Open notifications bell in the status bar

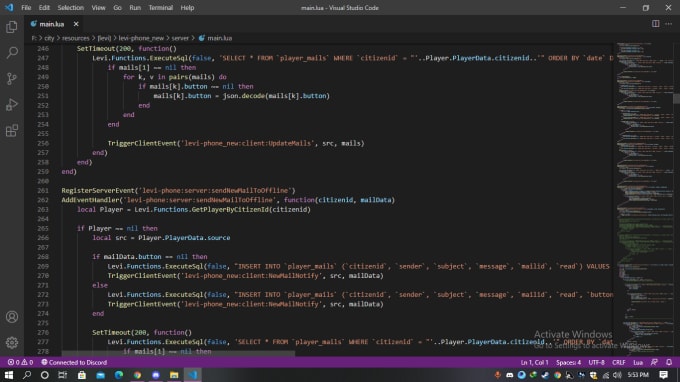point(669,362)
